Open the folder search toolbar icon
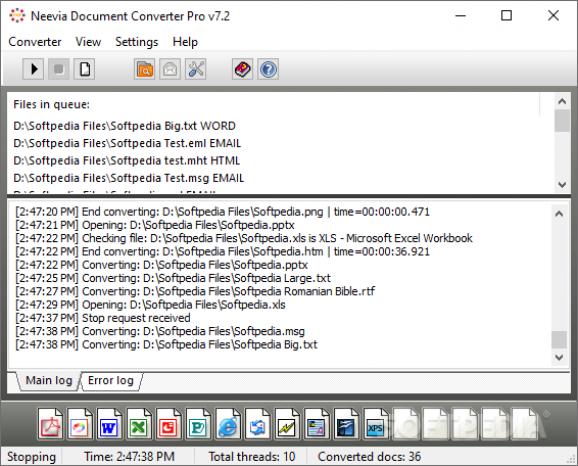 pyautogui.click(x=144, y=69)
